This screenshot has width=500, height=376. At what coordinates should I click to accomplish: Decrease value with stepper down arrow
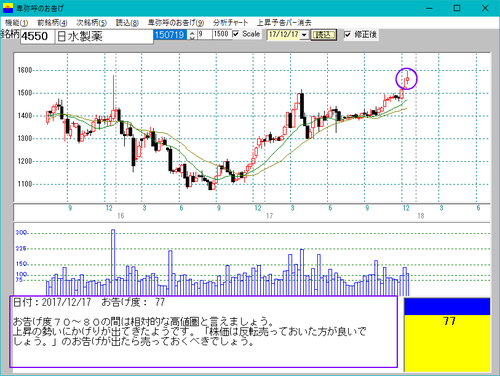(x=192, y=37)
